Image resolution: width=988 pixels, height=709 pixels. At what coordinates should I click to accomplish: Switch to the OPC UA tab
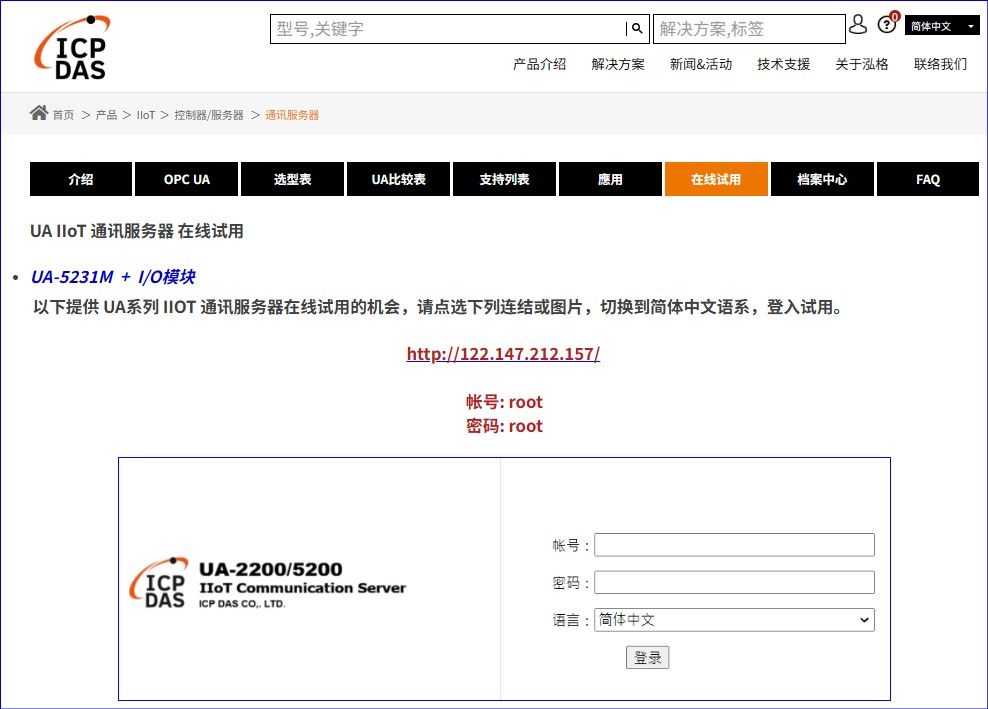coord(187,179)
